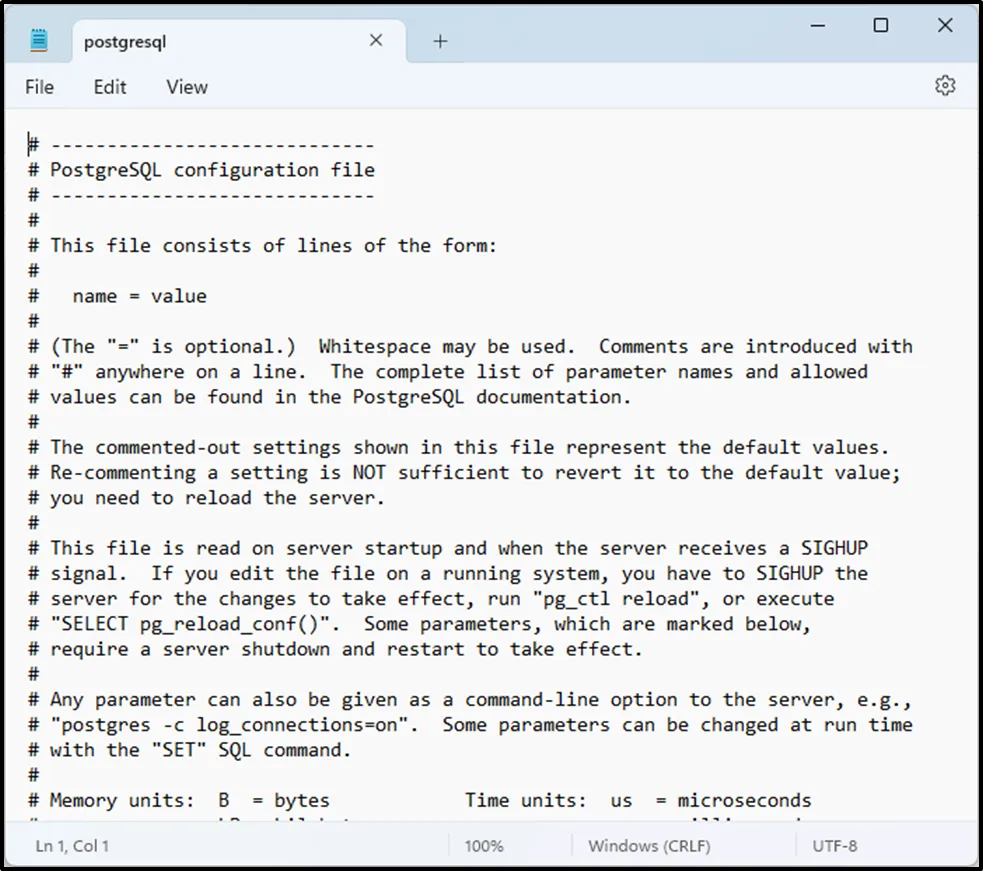Open the Edit menu
This screenshot has height=871, width=983.
coord(110,87)
